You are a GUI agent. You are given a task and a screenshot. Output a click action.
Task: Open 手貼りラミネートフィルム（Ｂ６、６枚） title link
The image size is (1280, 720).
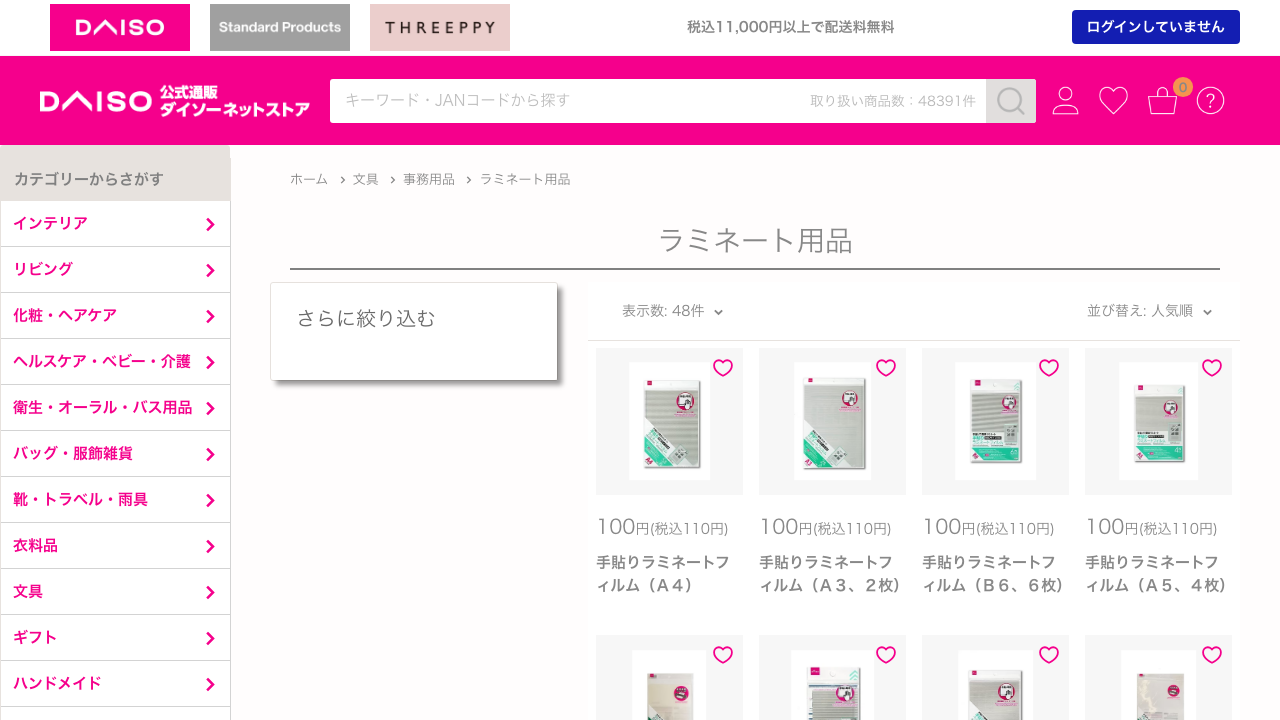point(994,574)
